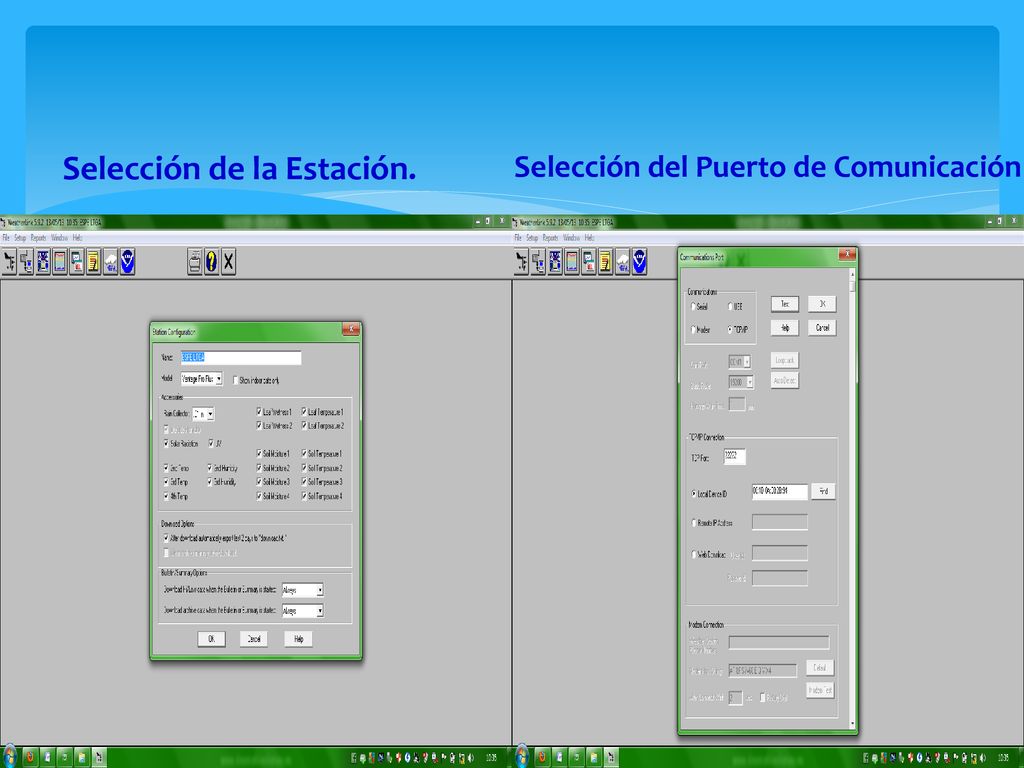The image size is (1024, 768).
Task: Open plot graph icon in Communications Port window toolbar
Action: (x=572, y=262)
